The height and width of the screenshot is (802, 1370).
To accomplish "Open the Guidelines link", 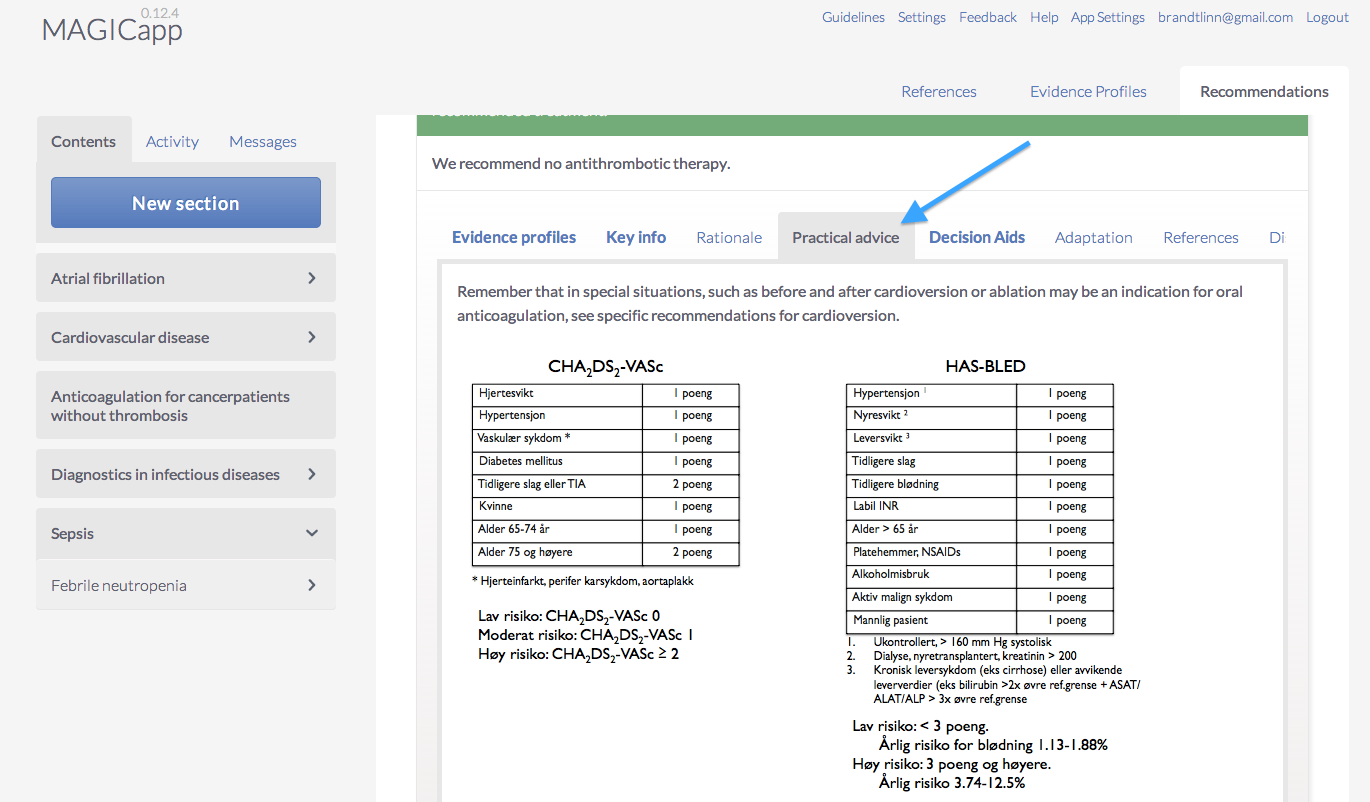I will [853, 17].
